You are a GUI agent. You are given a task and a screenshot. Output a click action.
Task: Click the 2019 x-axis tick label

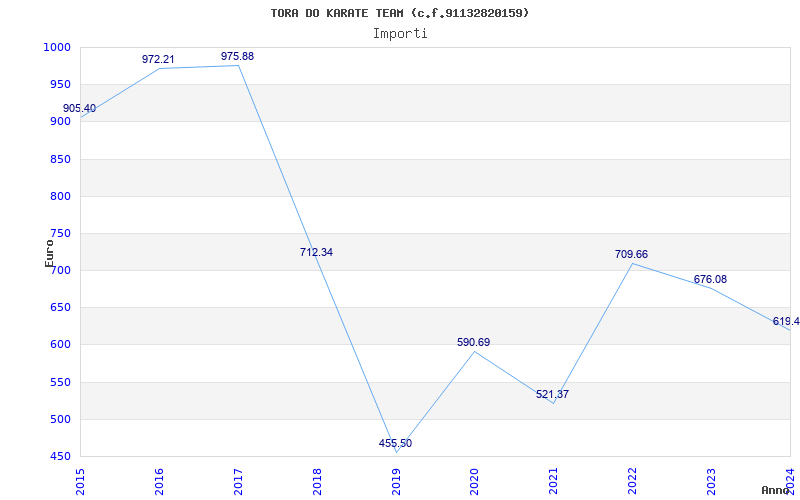[x=396, y=481]
